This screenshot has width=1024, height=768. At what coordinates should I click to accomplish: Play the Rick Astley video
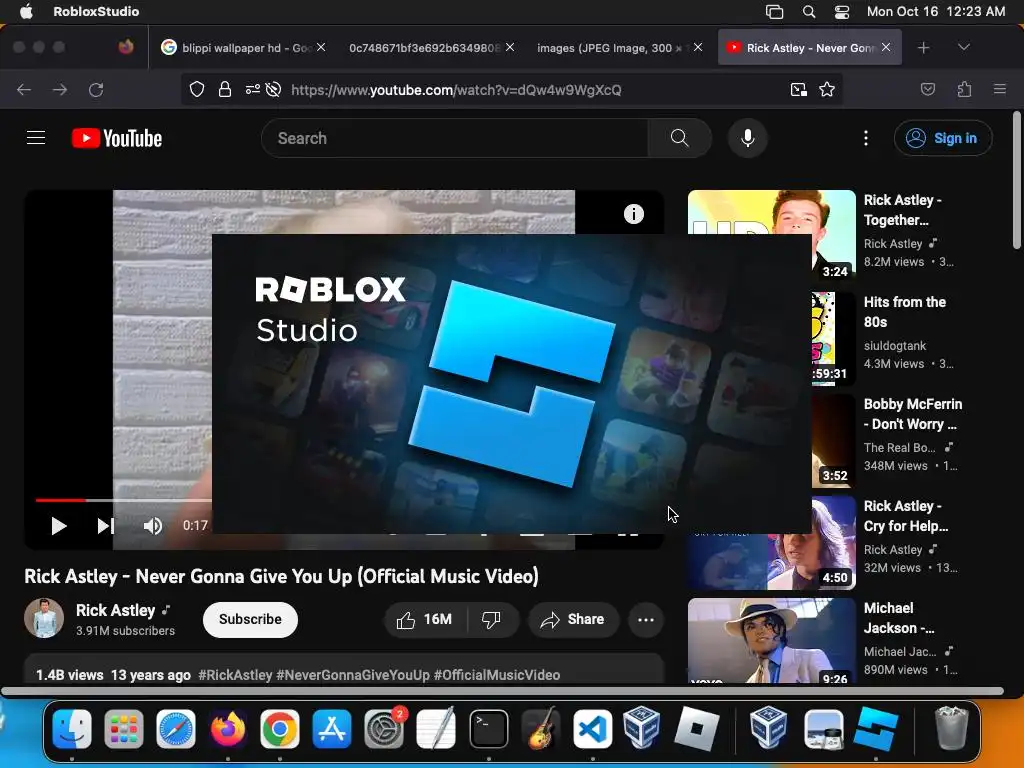point(59,526)
